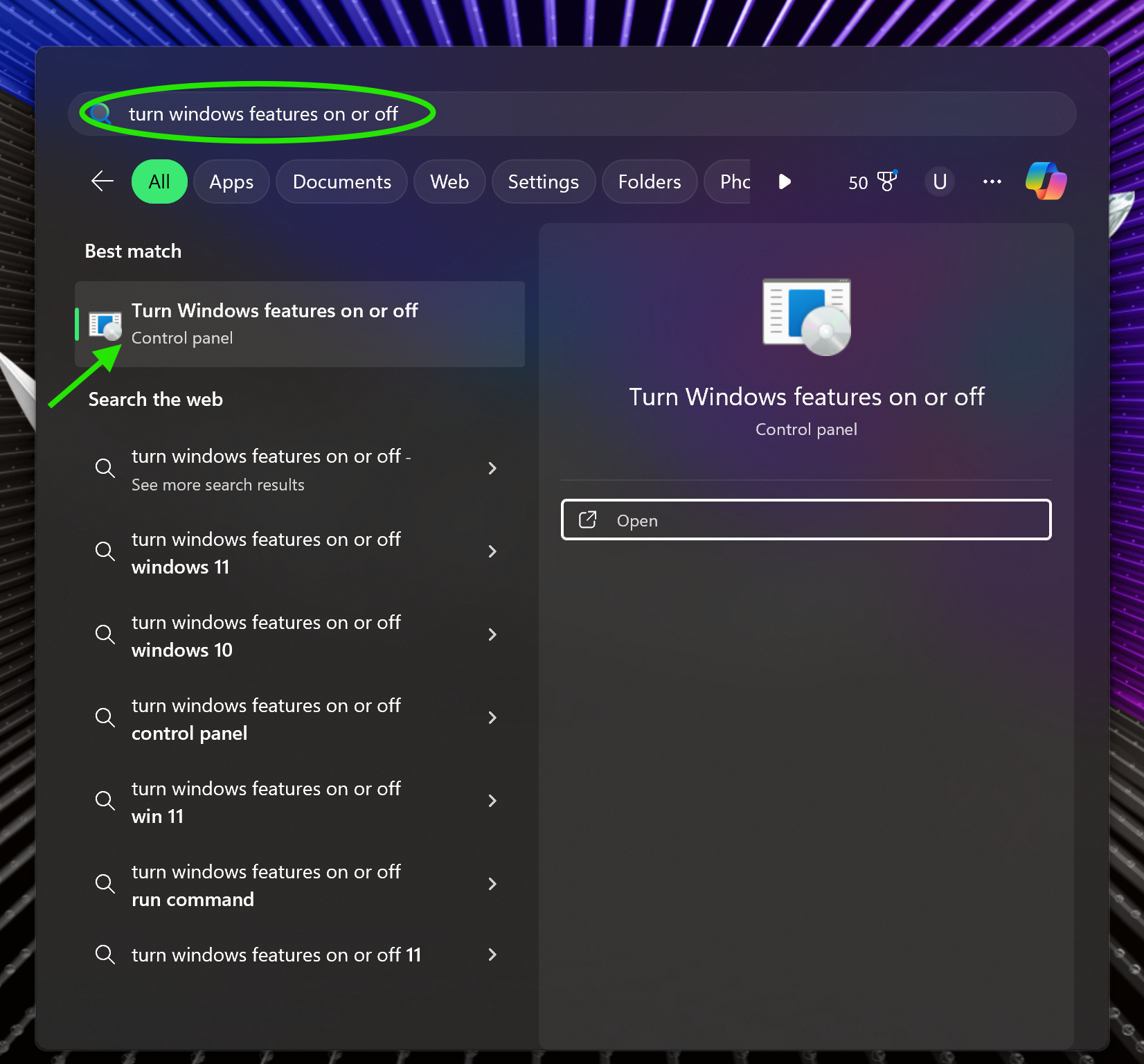This screenshot has height=1064, width=1144.
Task: Click 'See more search results' web entry
Action: pyautogui.click(x=300, y=469)
